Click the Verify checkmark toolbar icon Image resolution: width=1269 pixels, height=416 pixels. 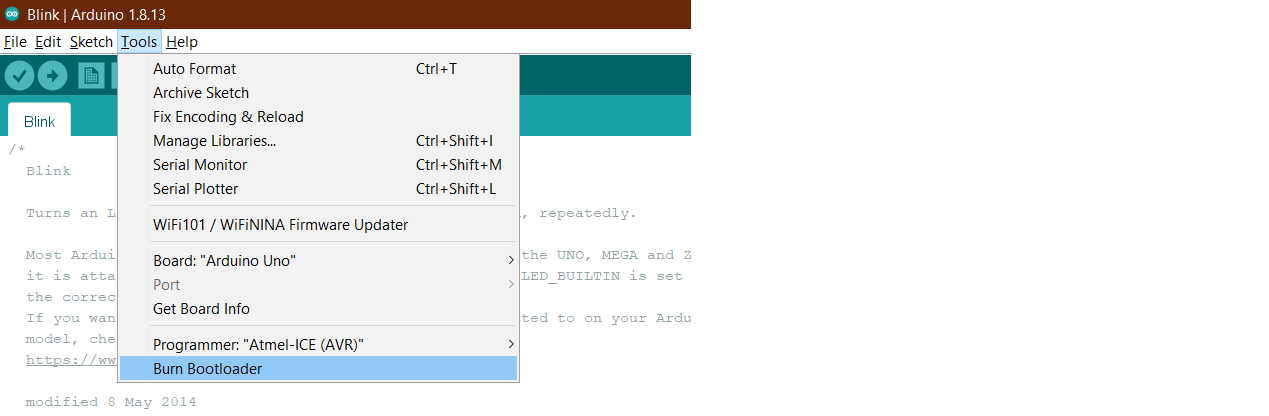pos(19,75)
